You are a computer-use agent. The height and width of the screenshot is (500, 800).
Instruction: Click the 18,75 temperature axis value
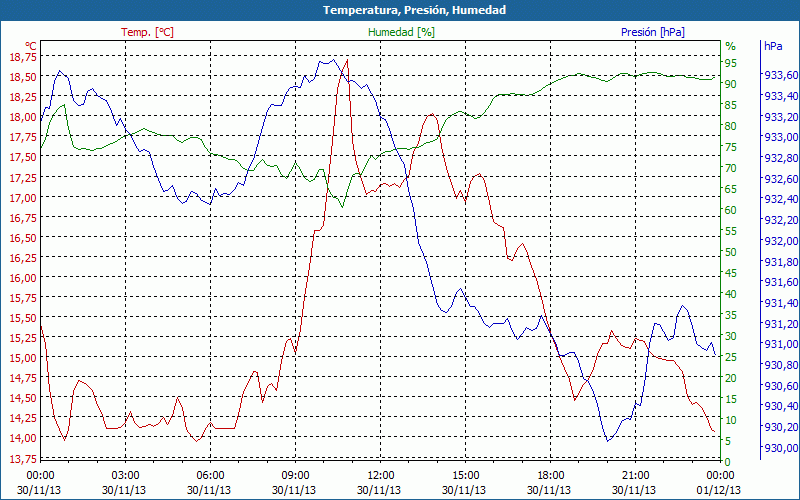click(x=23, y=57)
